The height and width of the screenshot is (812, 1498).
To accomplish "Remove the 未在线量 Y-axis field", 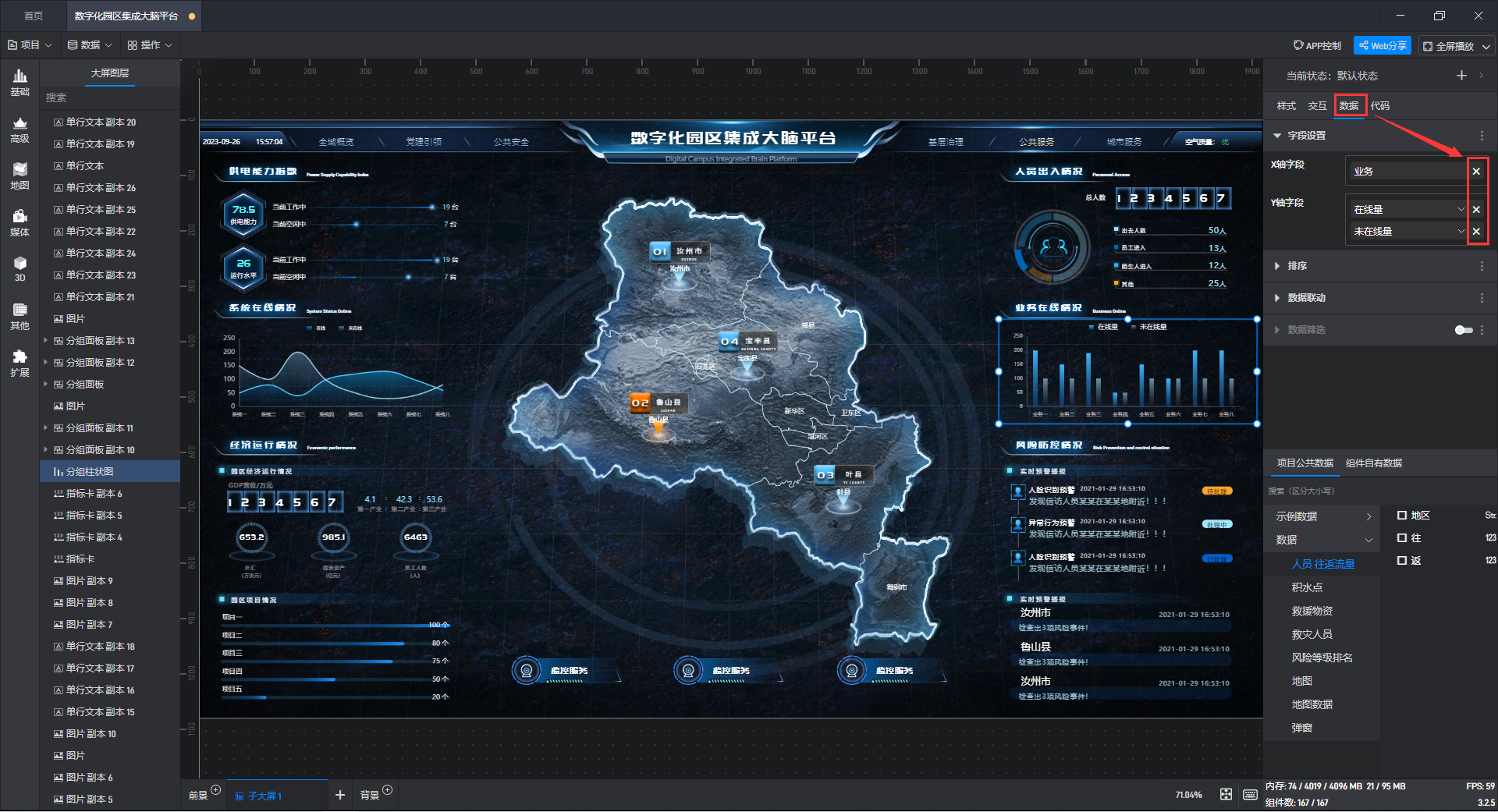I will tap(1476, 232).
